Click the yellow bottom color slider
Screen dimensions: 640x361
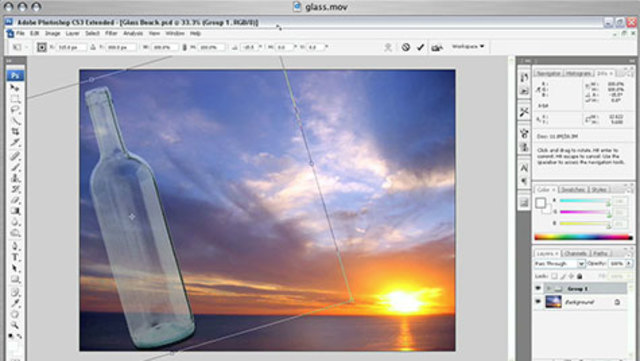pyautogui.click(x=585, y=223)
